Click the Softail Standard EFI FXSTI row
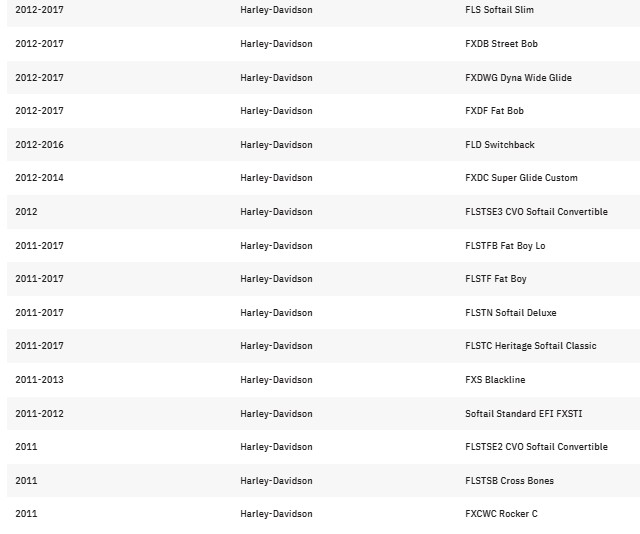The image size is (640, 534). 323,414
